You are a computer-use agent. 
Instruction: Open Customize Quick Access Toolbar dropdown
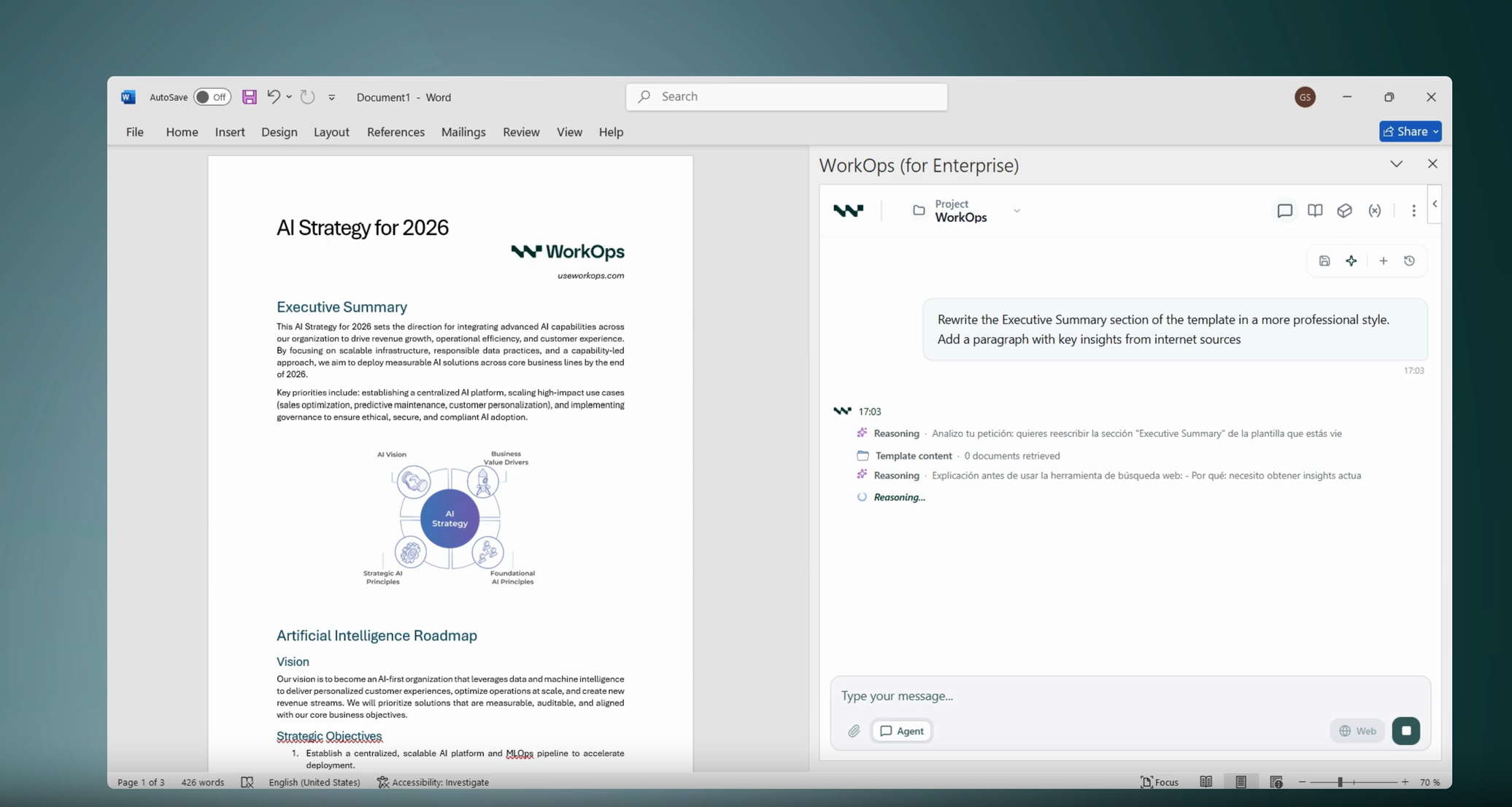click(x=331, y=97)
